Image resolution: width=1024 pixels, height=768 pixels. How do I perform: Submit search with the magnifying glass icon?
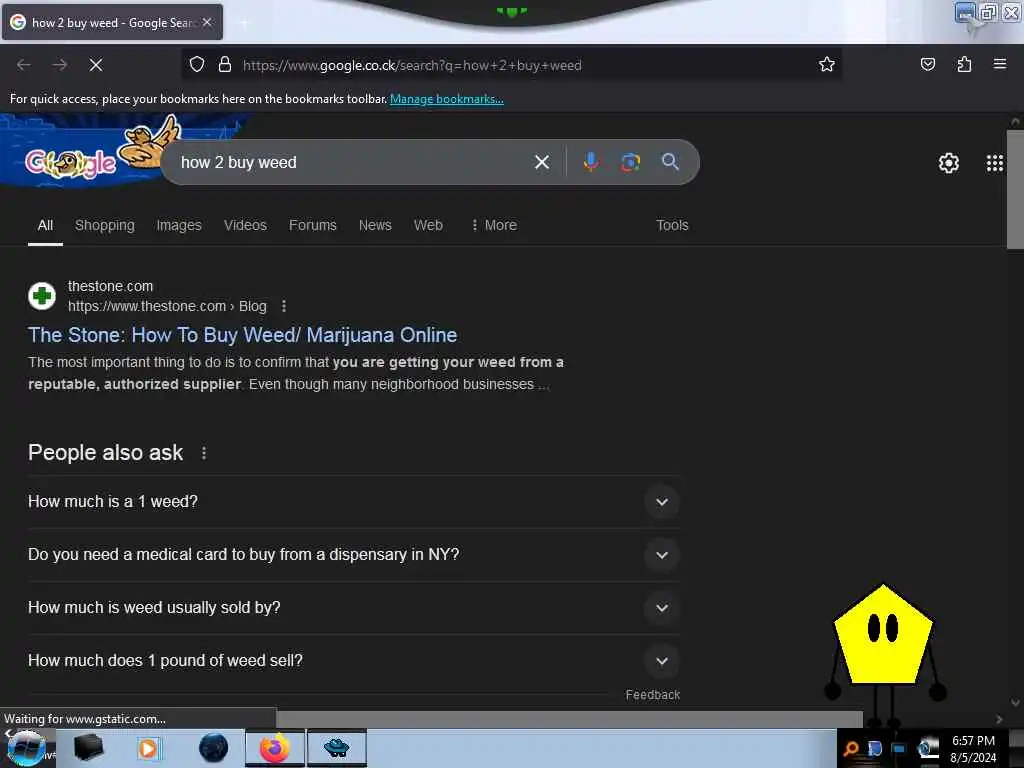[x=670, y=162]
